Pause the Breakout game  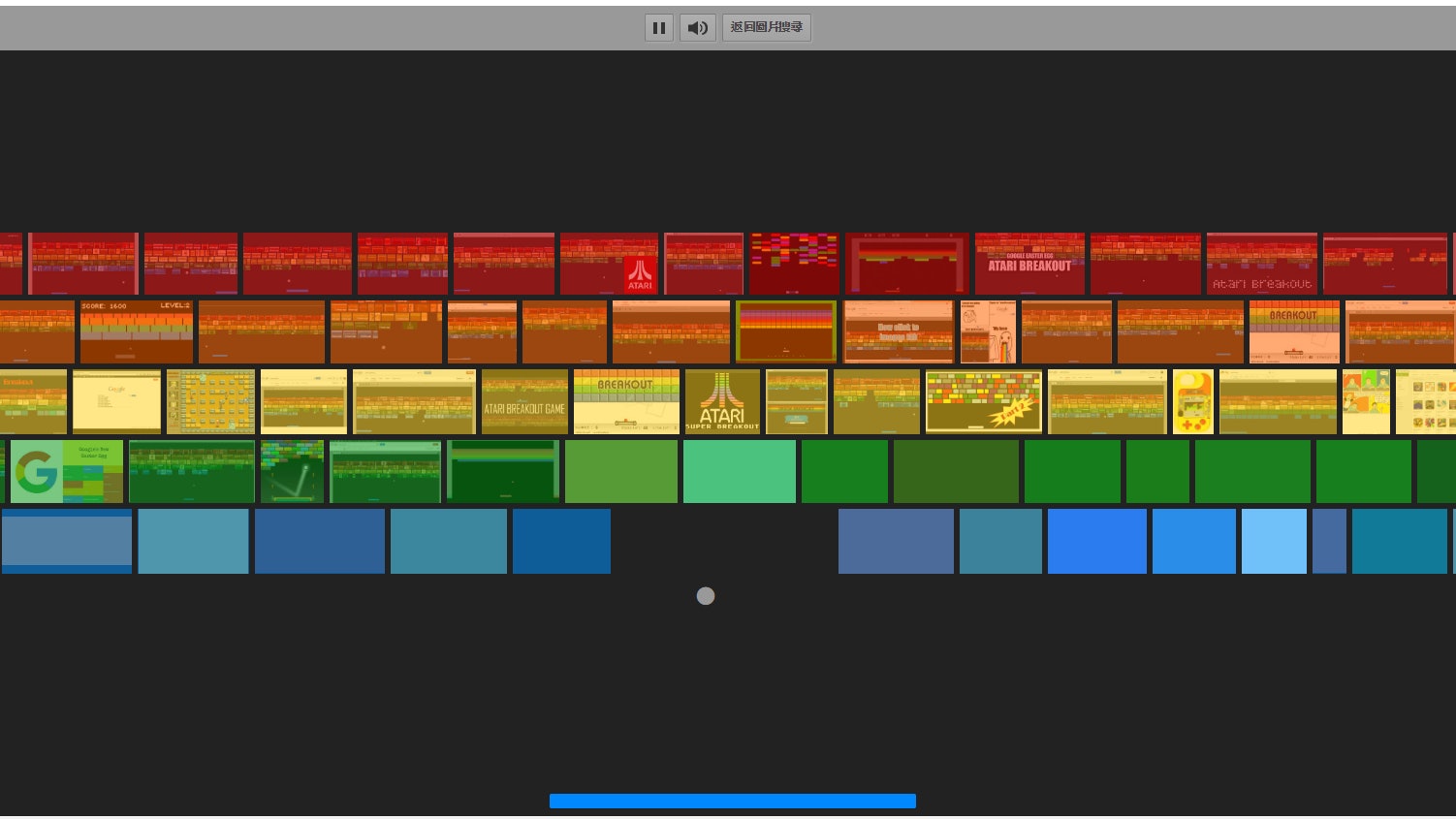click(659, 28)
